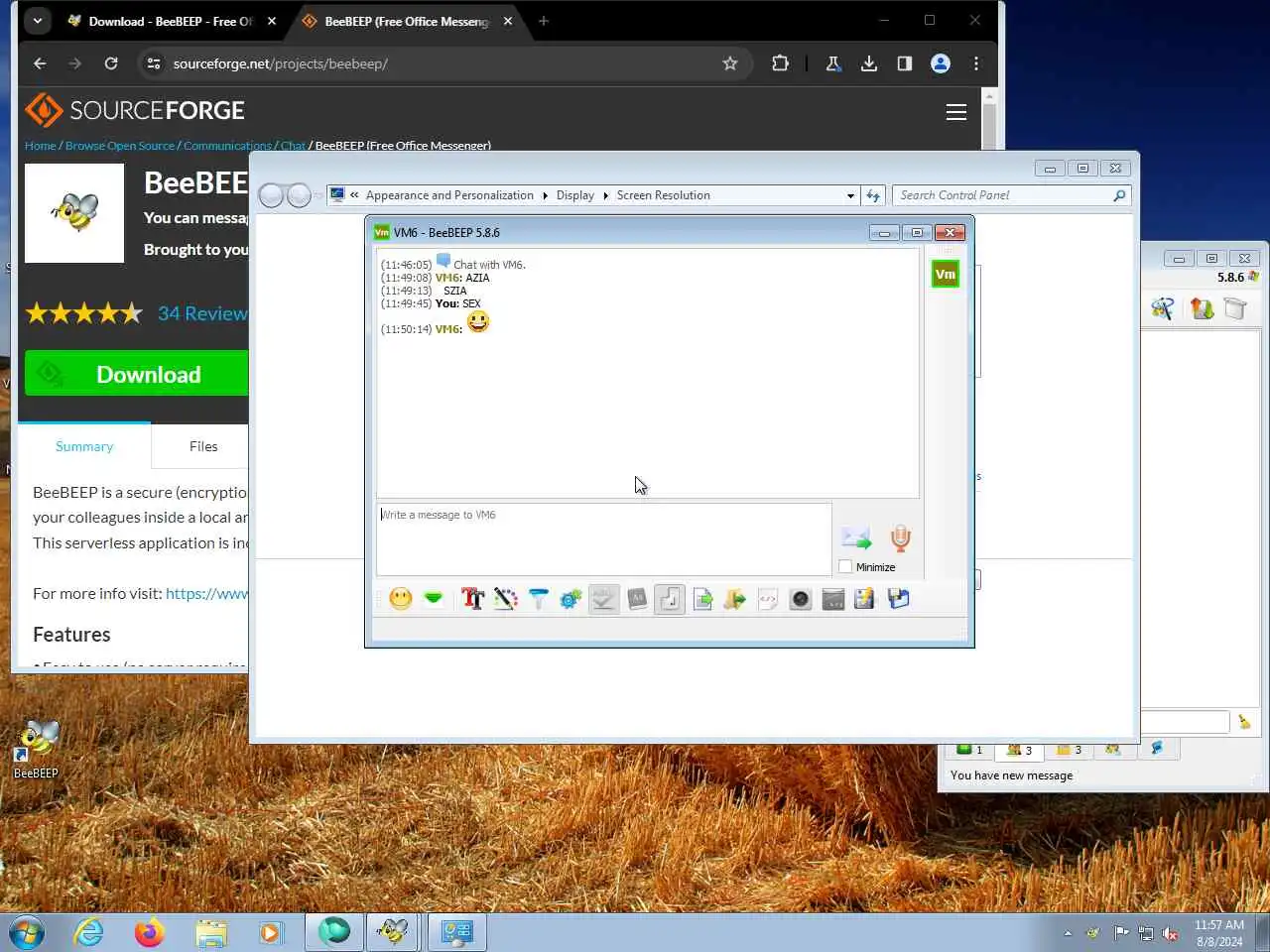1270x952 pixels.
Task: Open the emoticon picker in the chat toolbar
Action: point(401,599)
